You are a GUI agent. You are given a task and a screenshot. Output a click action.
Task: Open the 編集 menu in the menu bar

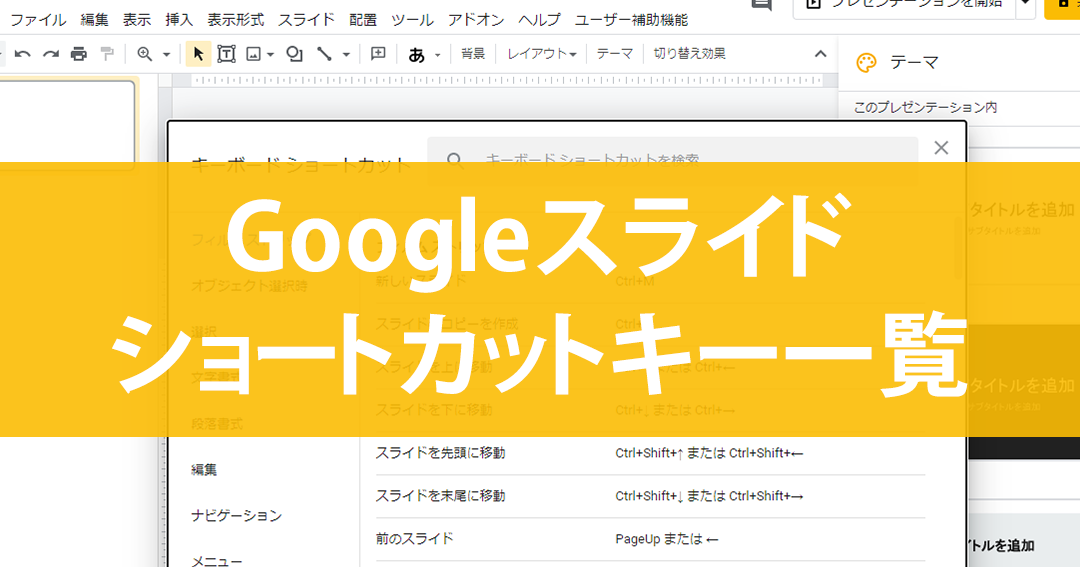94,20
